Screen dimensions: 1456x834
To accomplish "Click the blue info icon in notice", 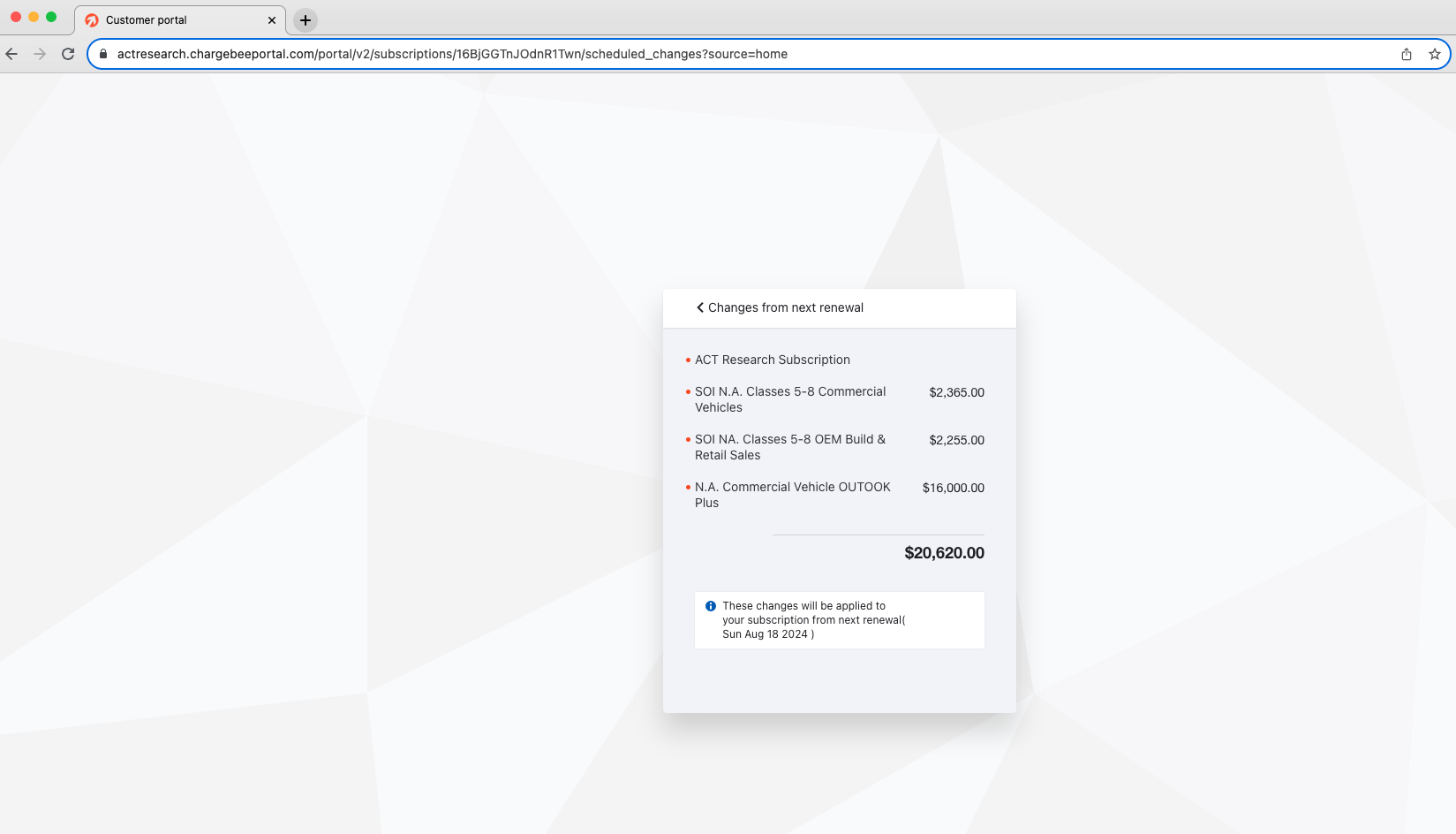I will point(711,606).
